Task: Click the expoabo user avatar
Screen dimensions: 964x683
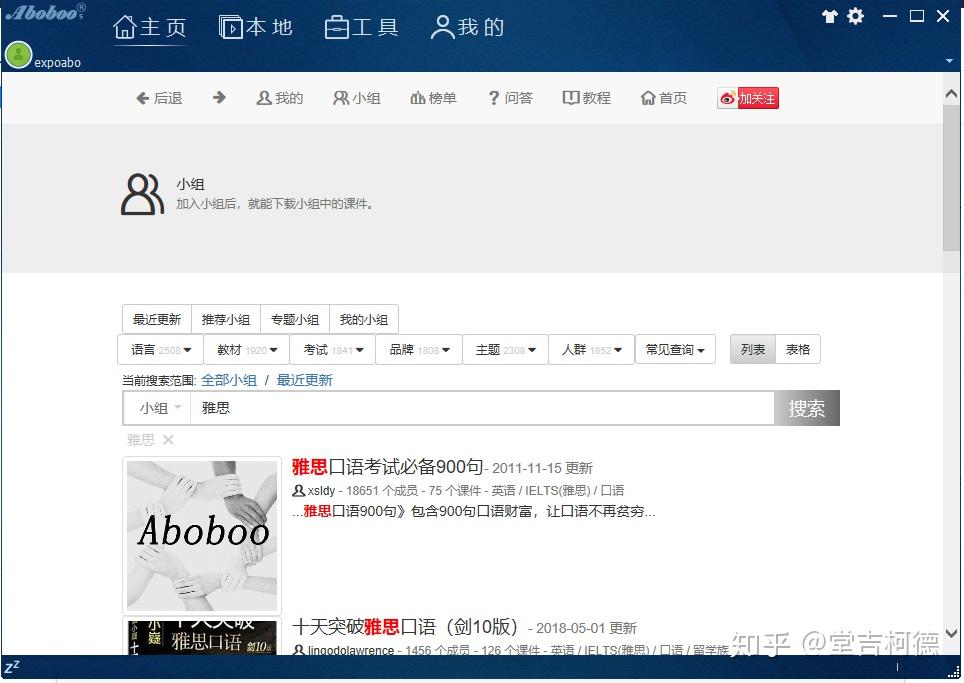Action: coord(18,55)
